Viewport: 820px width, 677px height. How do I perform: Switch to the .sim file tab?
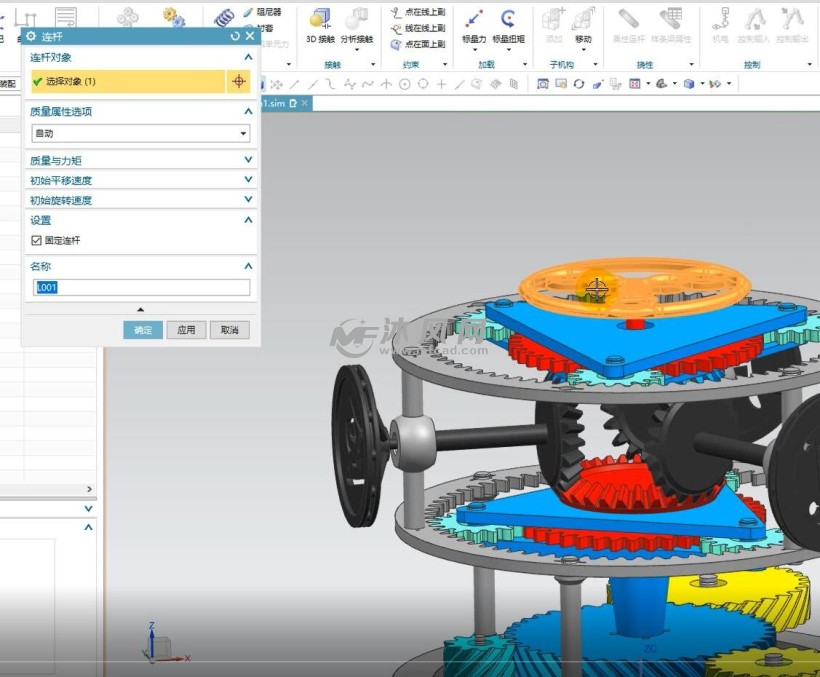point(278,104)
